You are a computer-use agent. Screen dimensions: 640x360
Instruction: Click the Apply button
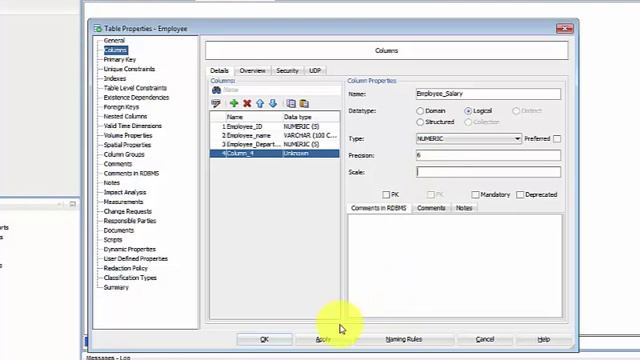tap(323, 339)
